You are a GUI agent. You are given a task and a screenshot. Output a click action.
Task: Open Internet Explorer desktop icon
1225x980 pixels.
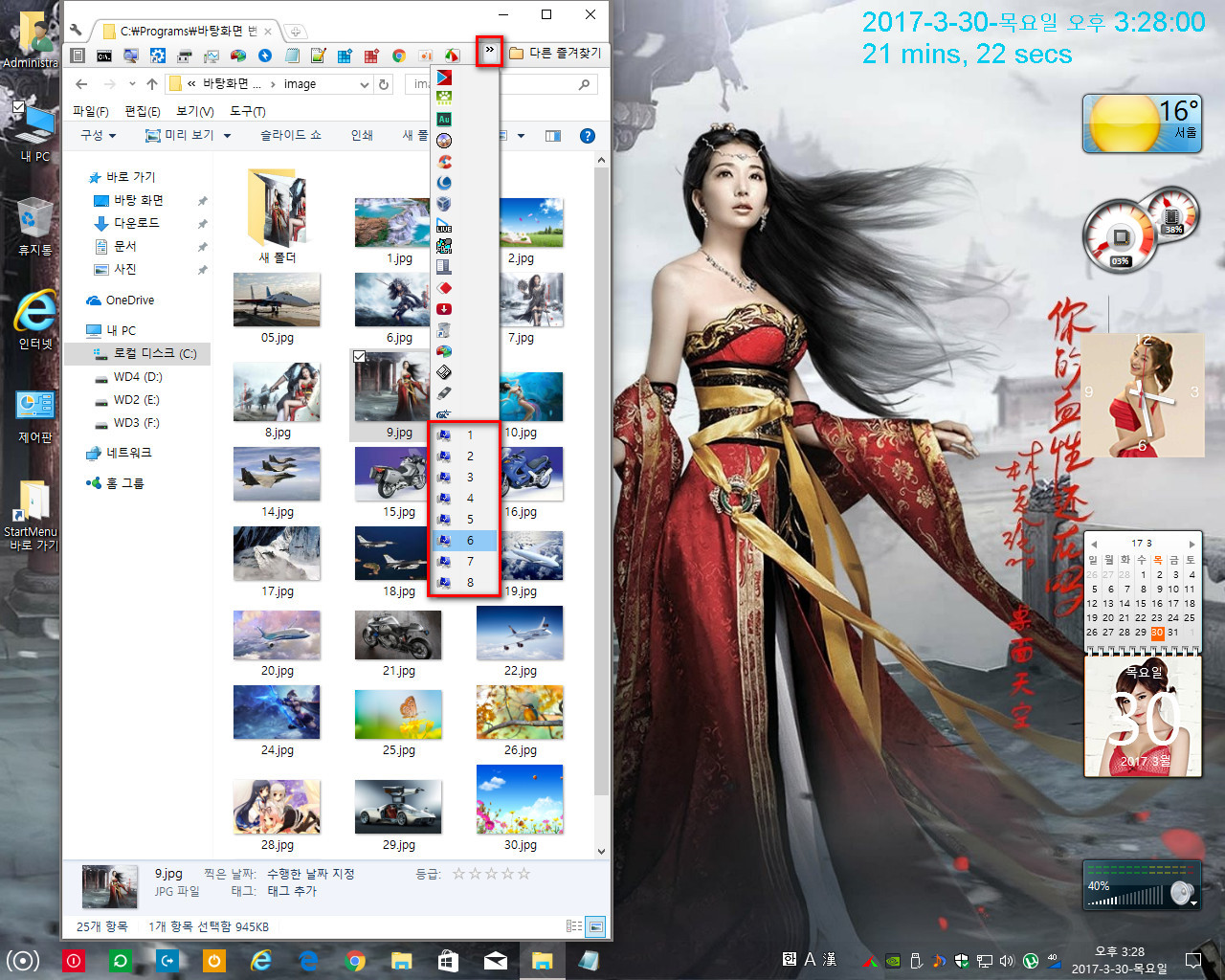(34, 320)
